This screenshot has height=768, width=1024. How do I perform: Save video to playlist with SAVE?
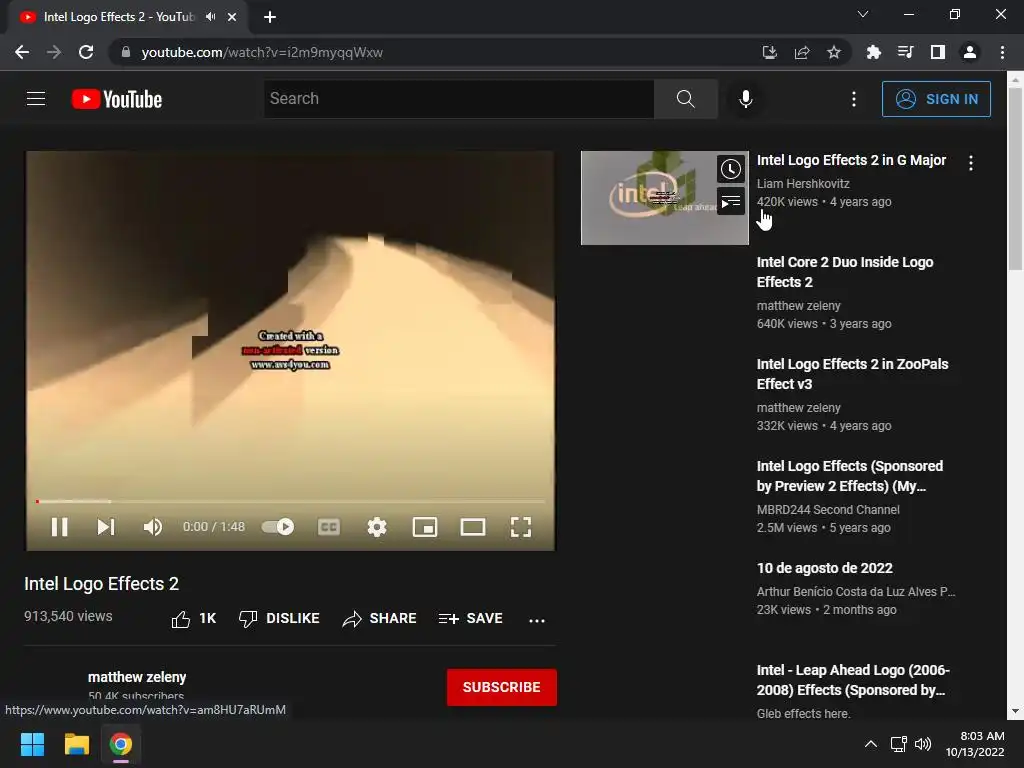471,618
